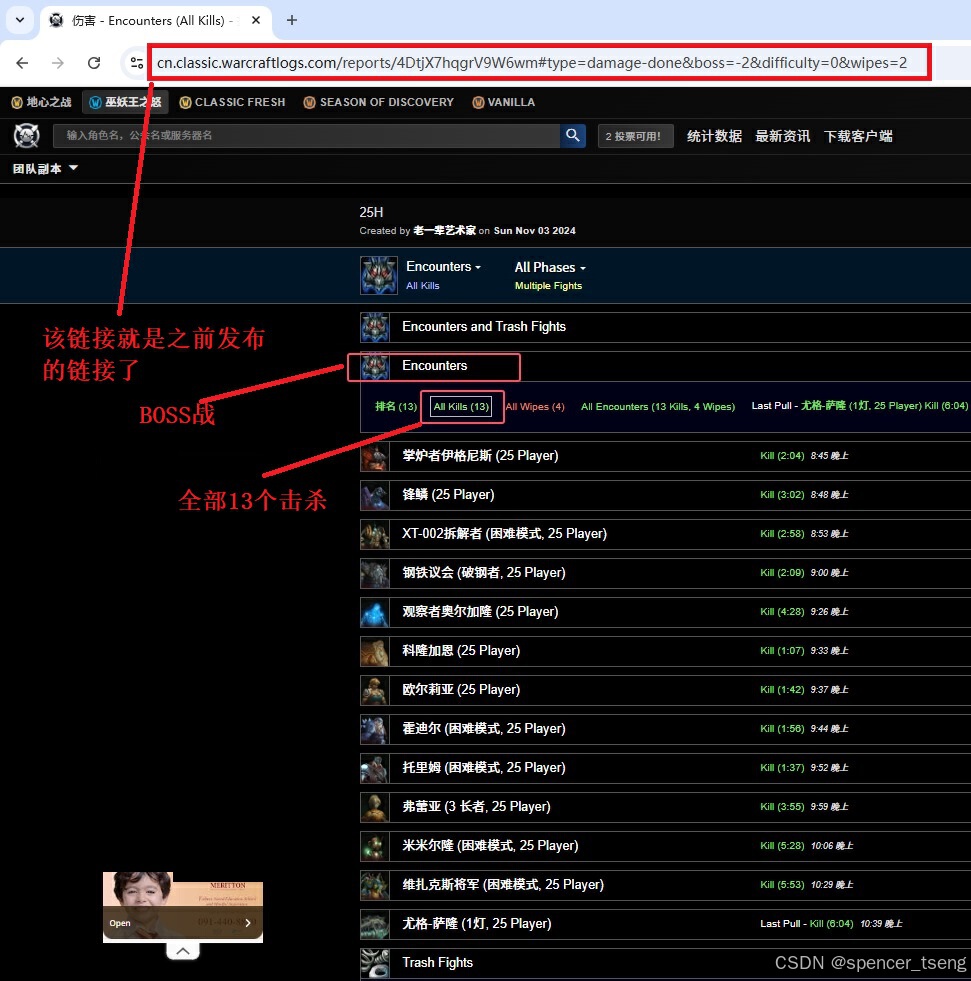Viewport: 971px width, 981px height.
Task: Expand the All Phases dropdown
Action: [550, 267]
